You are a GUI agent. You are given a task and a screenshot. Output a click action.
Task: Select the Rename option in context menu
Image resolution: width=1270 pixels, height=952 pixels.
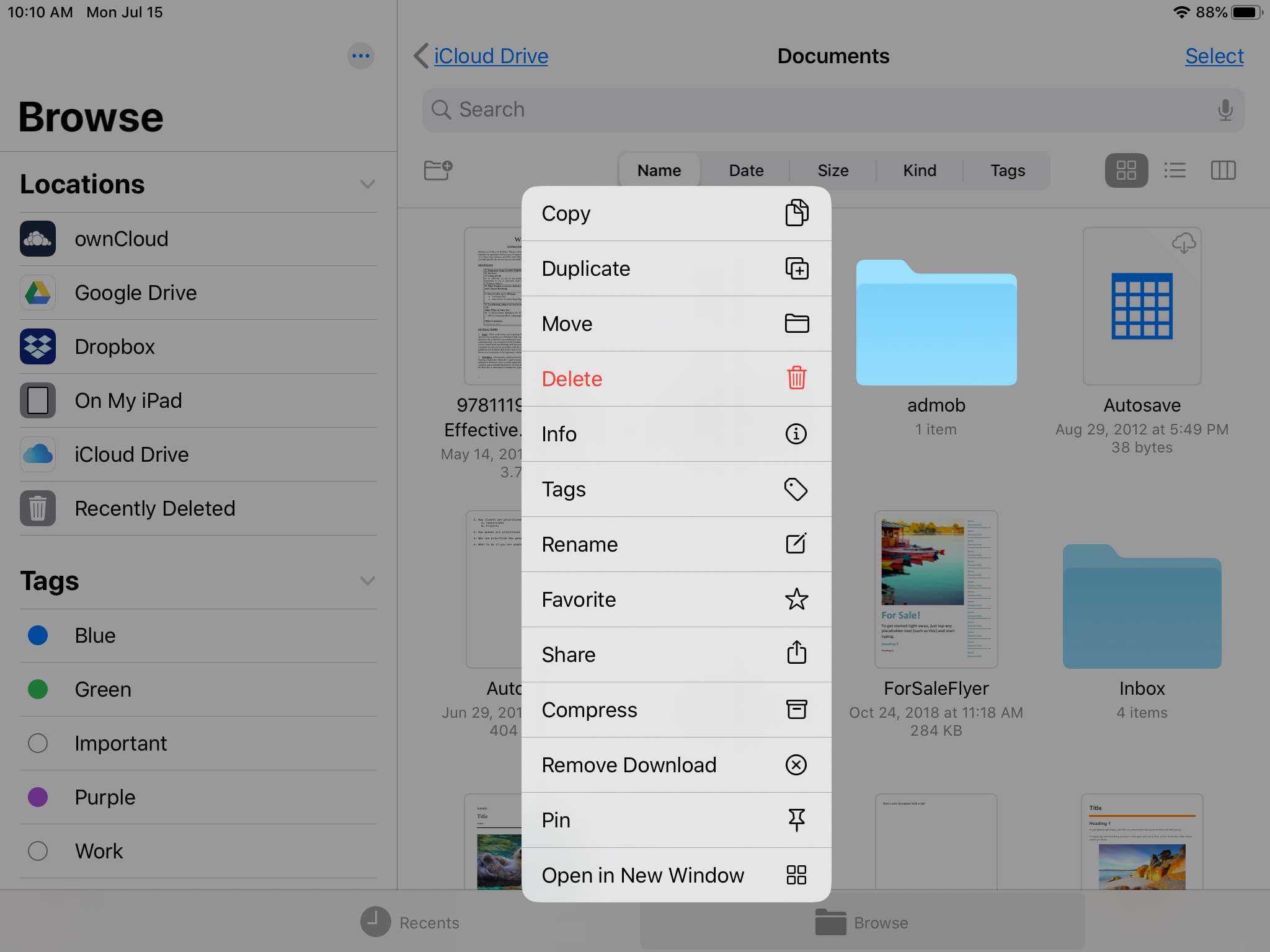point(675,544)
